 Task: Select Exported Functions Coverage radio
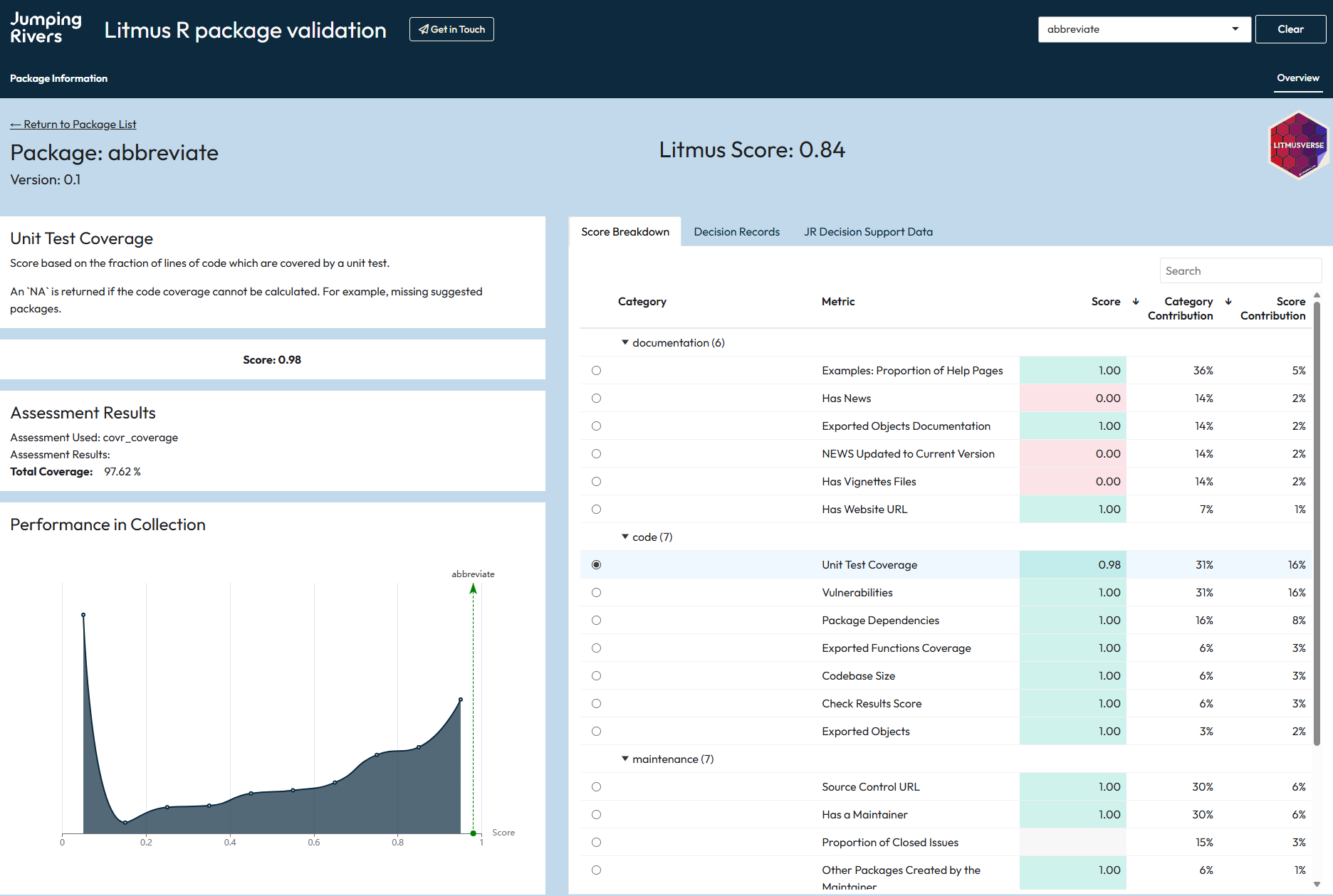click(597, 648)
